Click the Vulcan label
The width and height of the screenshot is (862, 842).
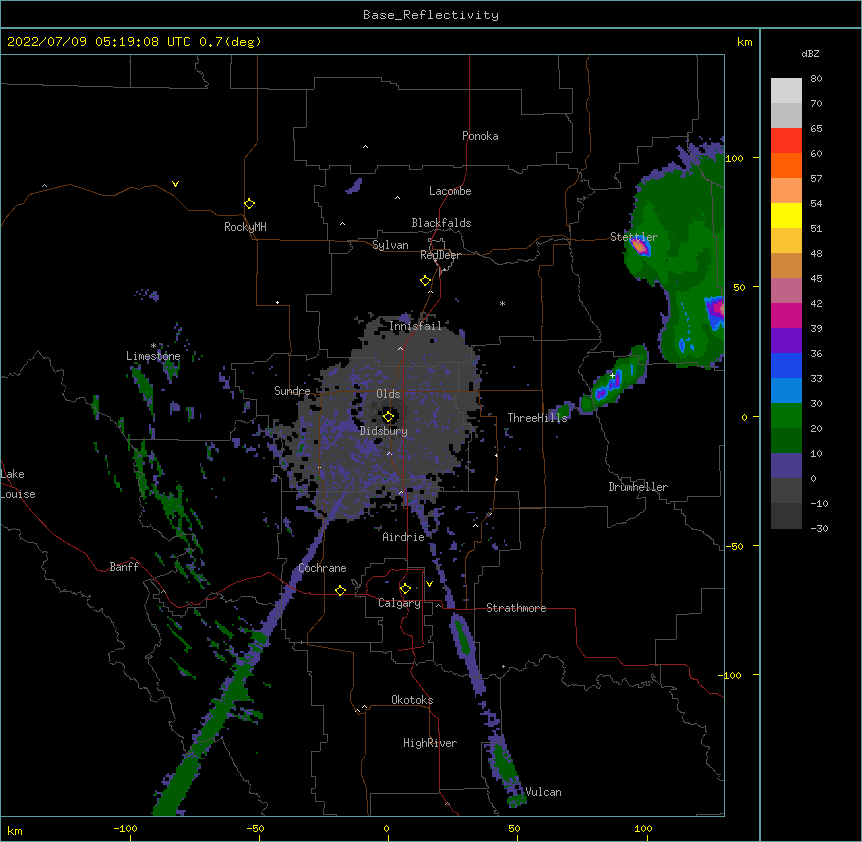coord(543,792)
